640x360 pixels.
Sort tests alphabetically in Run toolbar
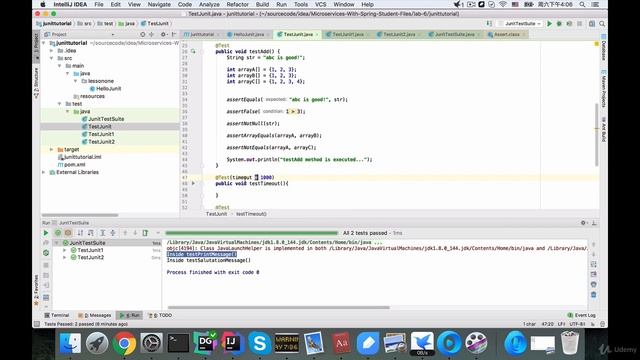80,233
